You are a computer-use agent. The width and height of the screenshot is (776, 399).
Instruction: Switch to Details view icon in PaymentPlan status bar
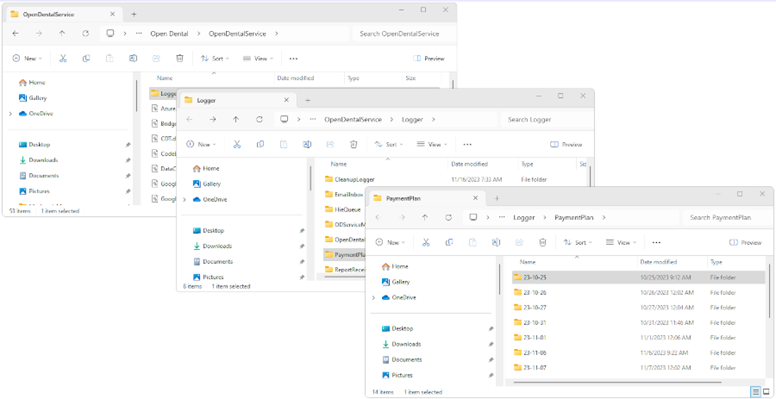point(756,392)
